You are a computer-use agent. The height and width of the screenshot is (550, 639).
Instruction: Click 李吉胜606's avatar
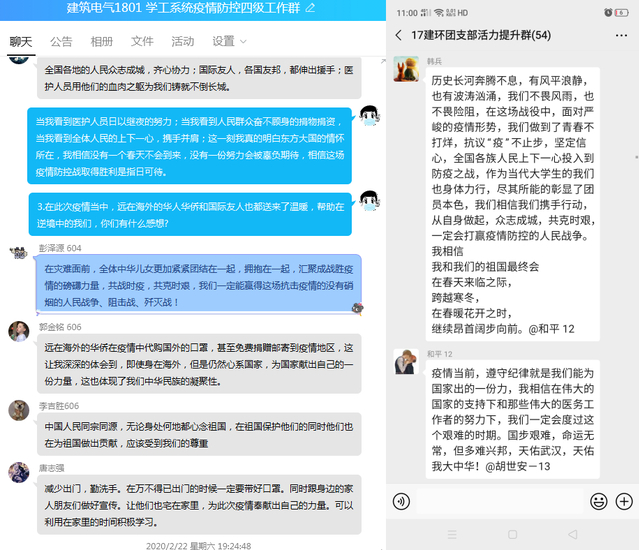tap(18, 410)
